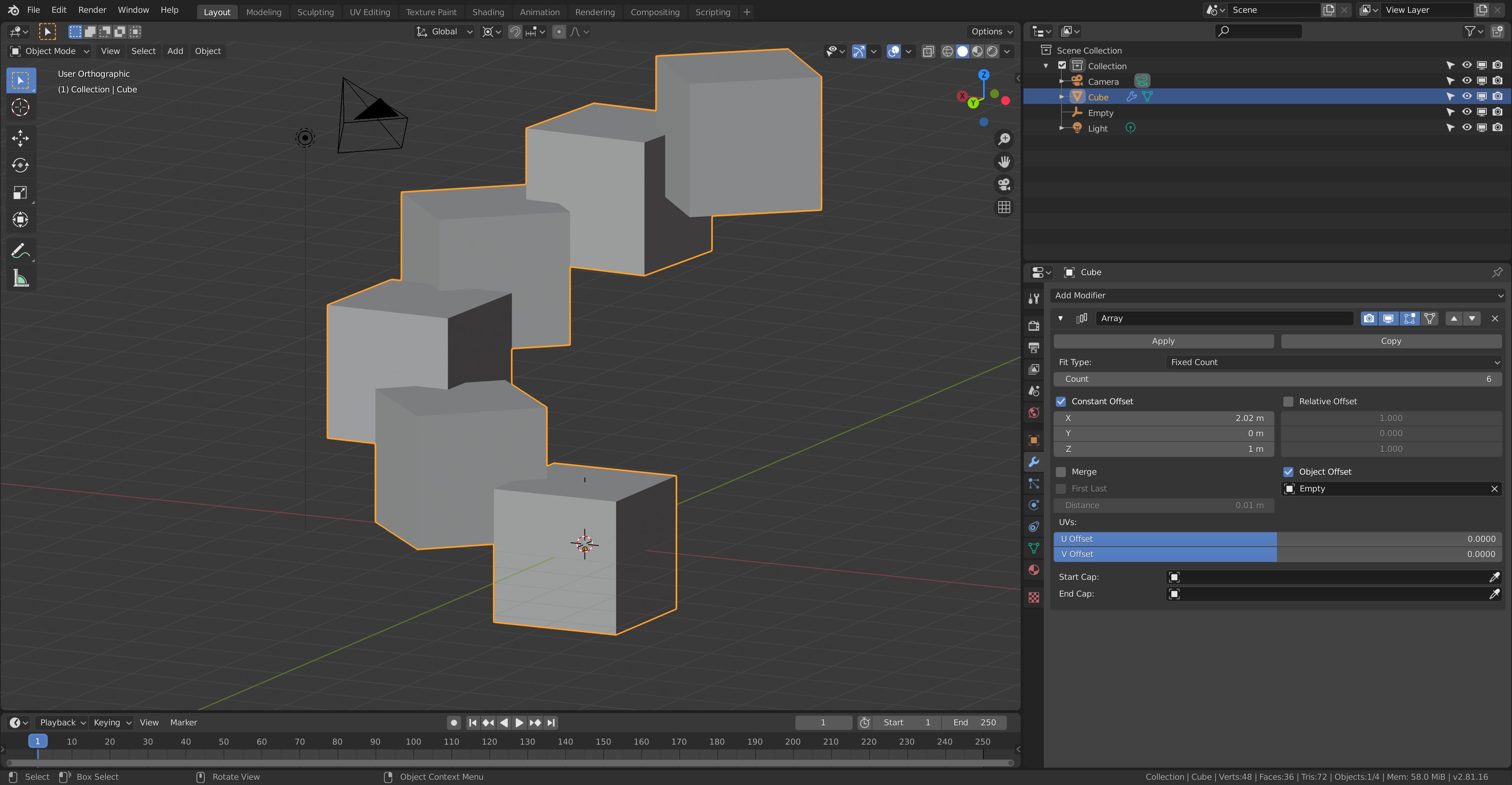1512x785 pixels.
Task: Activate the Measure tool
Action: click(x=20, y=278)
